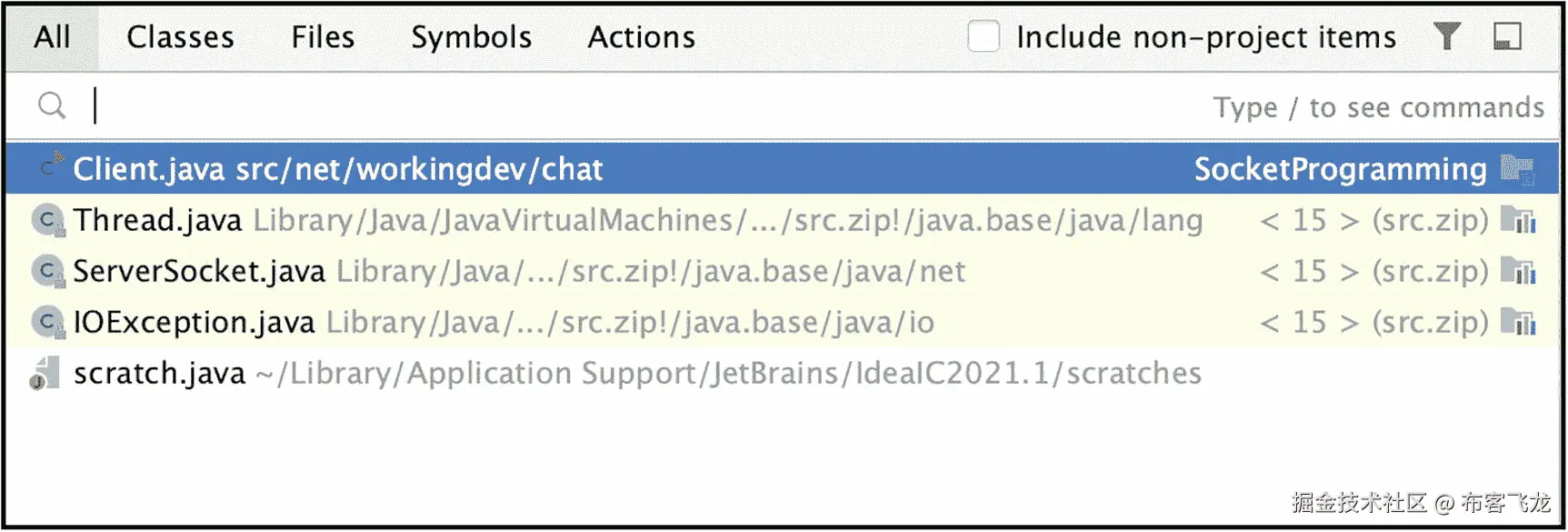
Task: Click the SocketProgramming module folder icon
Action: [1517, 169]
